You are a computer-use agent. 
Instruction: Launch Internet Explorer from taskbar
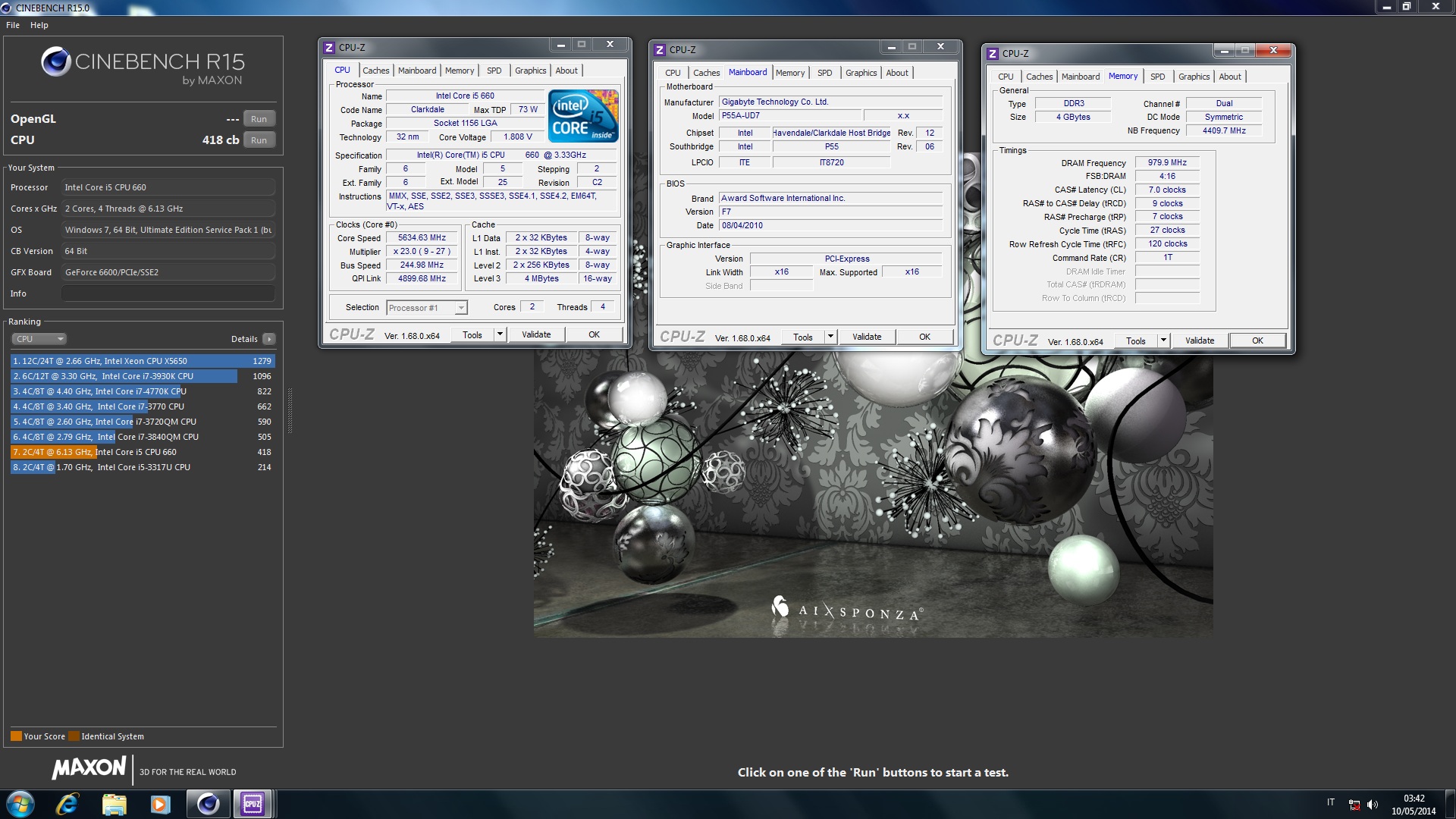tap(67, 804)
